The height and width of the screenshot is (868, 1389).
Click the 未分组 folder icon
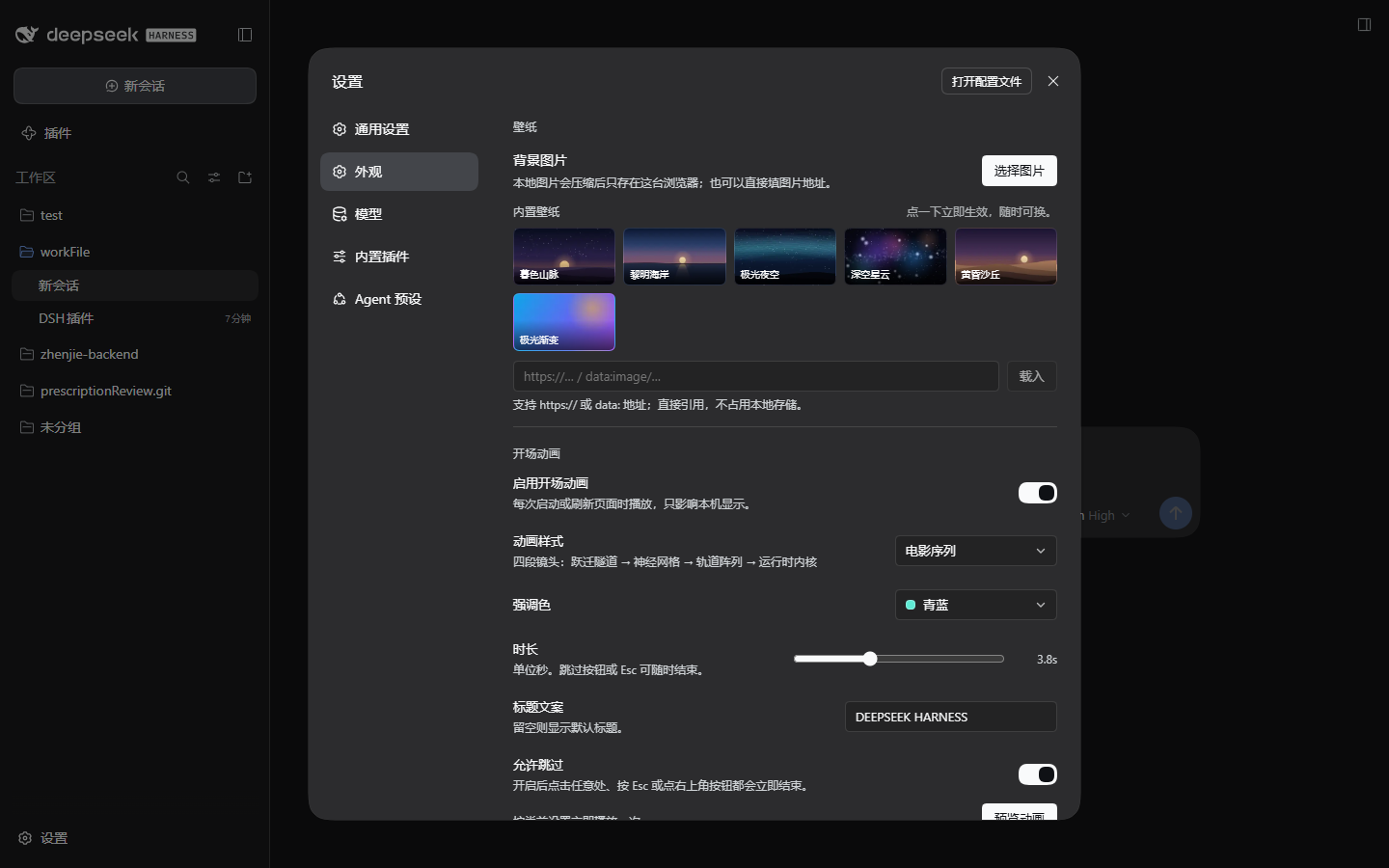tap(27, 427)
